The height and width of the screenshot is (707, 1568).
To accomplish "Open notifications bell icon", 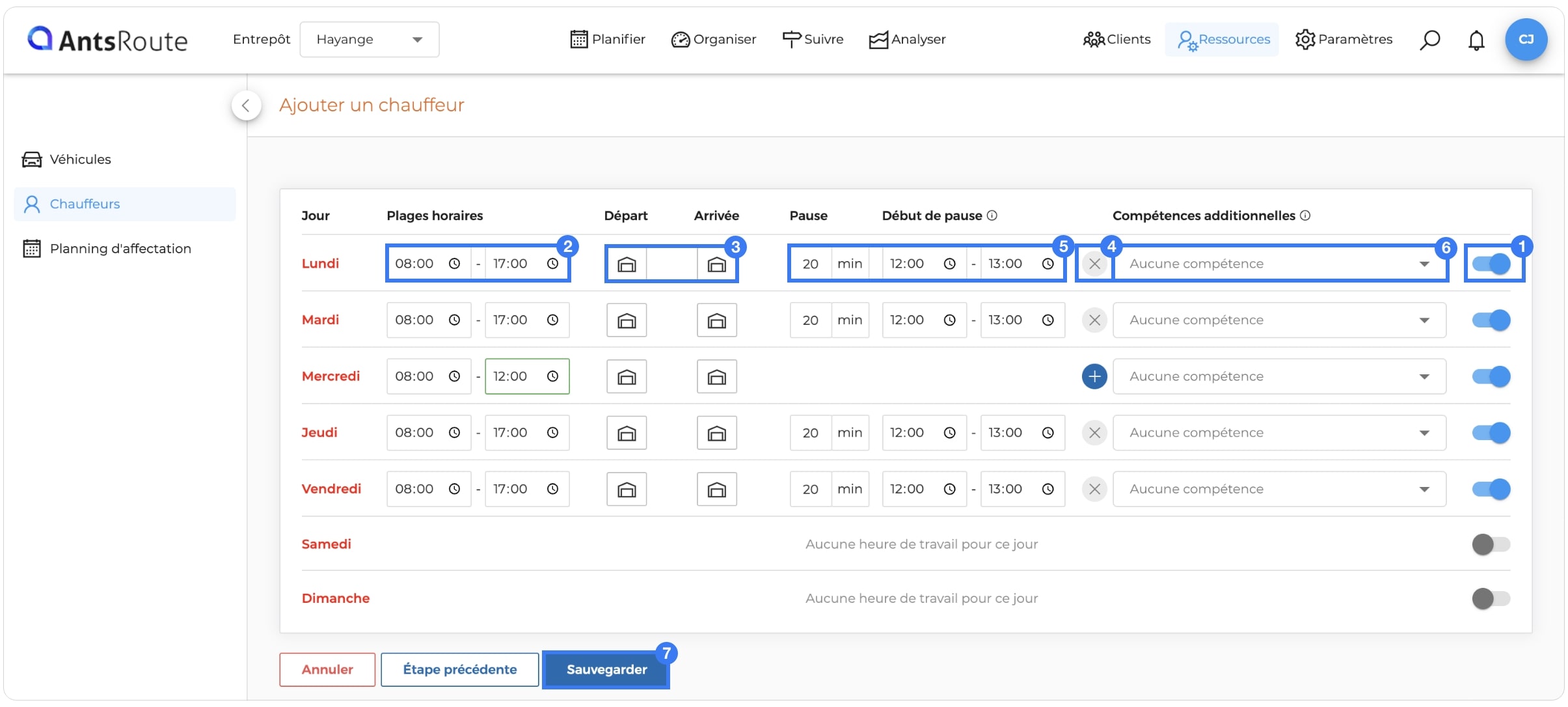I will 1476,40.
